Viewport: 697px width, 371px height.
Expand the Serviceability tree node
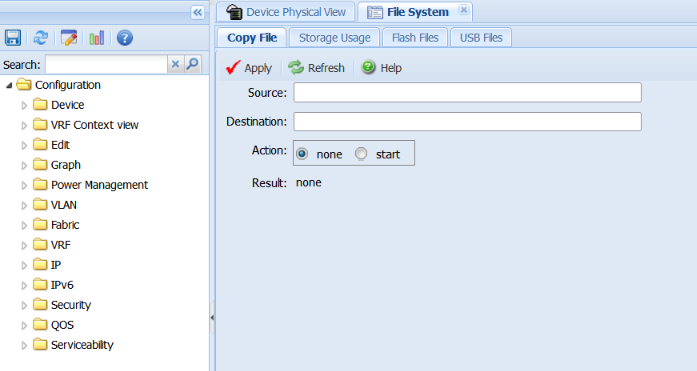(x=24, y=345)
